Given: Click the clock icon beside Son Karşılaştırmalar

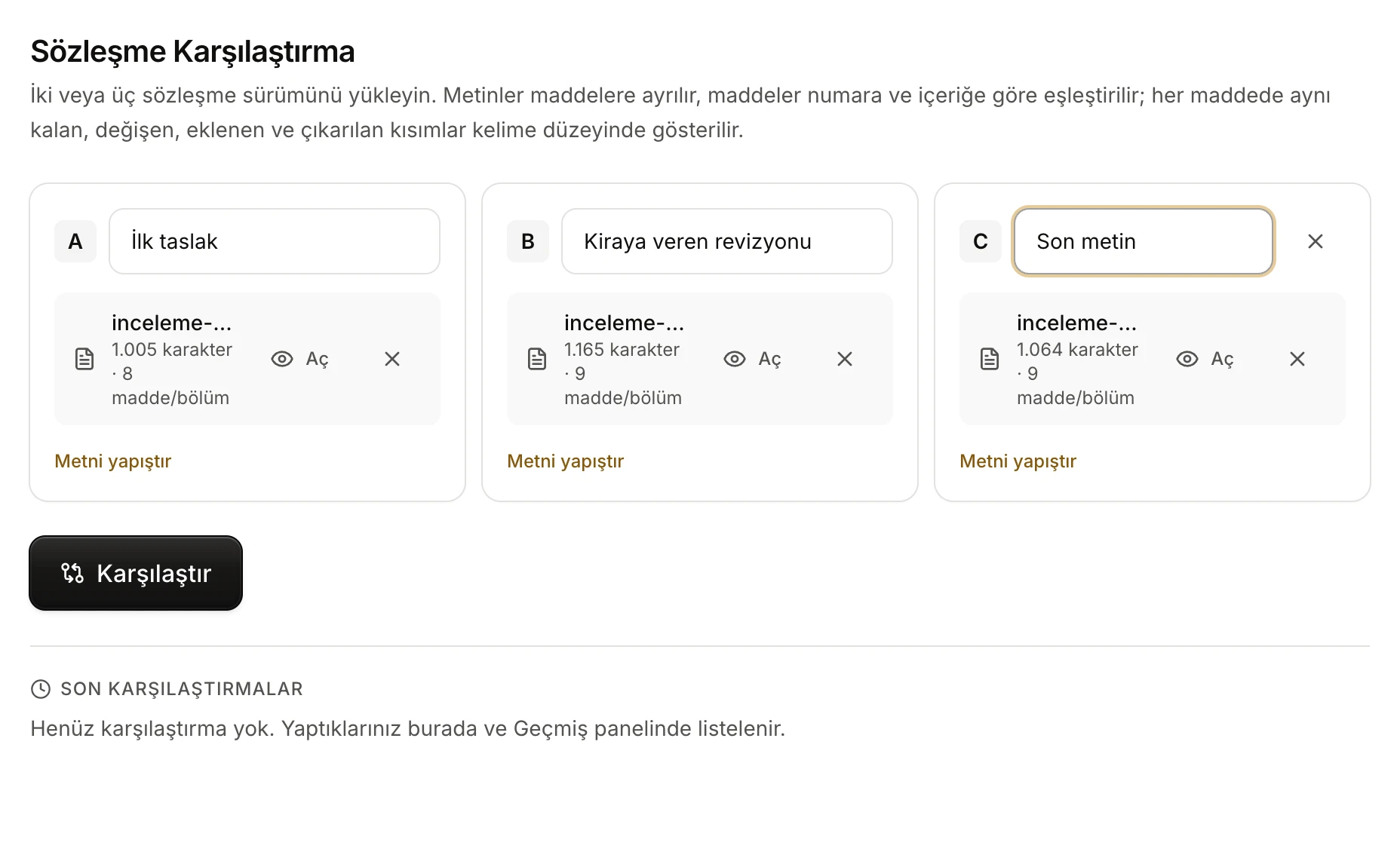Looking at the screenshot, I should click(x=41, y=688).
